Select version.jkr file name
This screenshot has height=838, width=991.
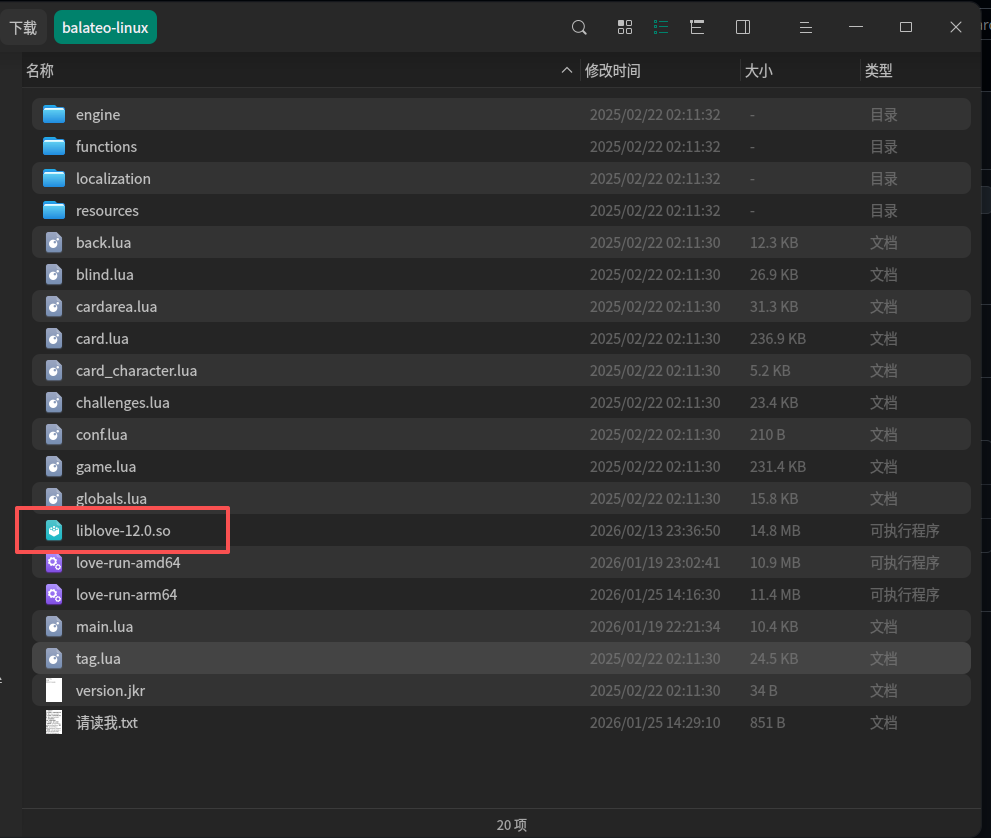click(x=111, y=691)
